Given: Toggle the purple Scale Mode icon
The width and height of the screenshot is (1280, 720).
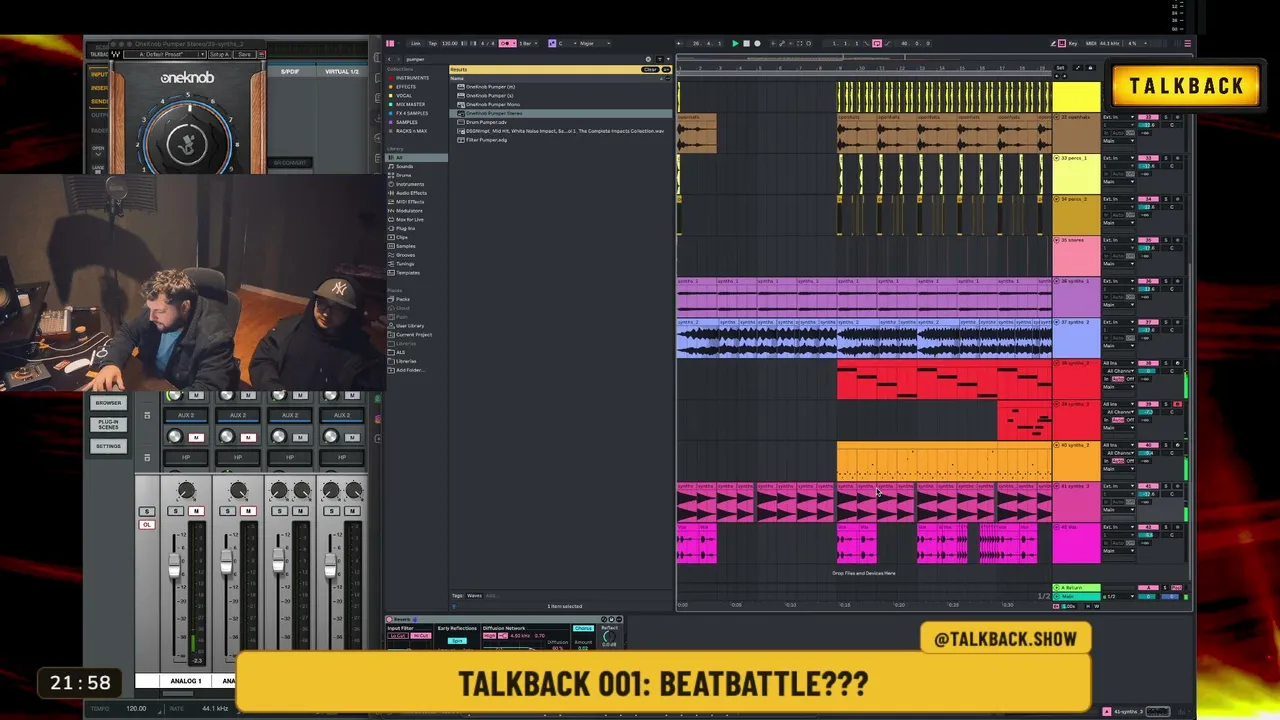Looking at the screenshot, I should tap(551, 43).
